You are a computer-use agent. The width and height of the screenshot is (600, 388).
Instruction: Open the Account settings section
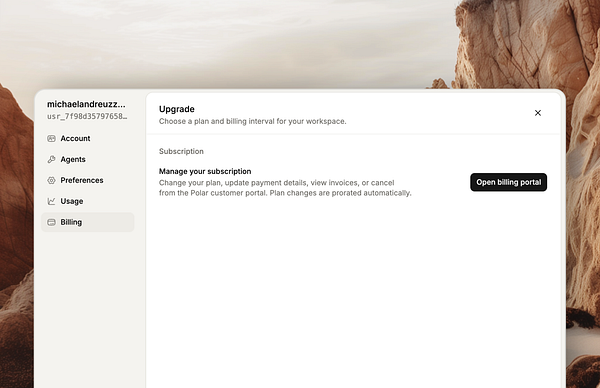[x=87, y=139]
